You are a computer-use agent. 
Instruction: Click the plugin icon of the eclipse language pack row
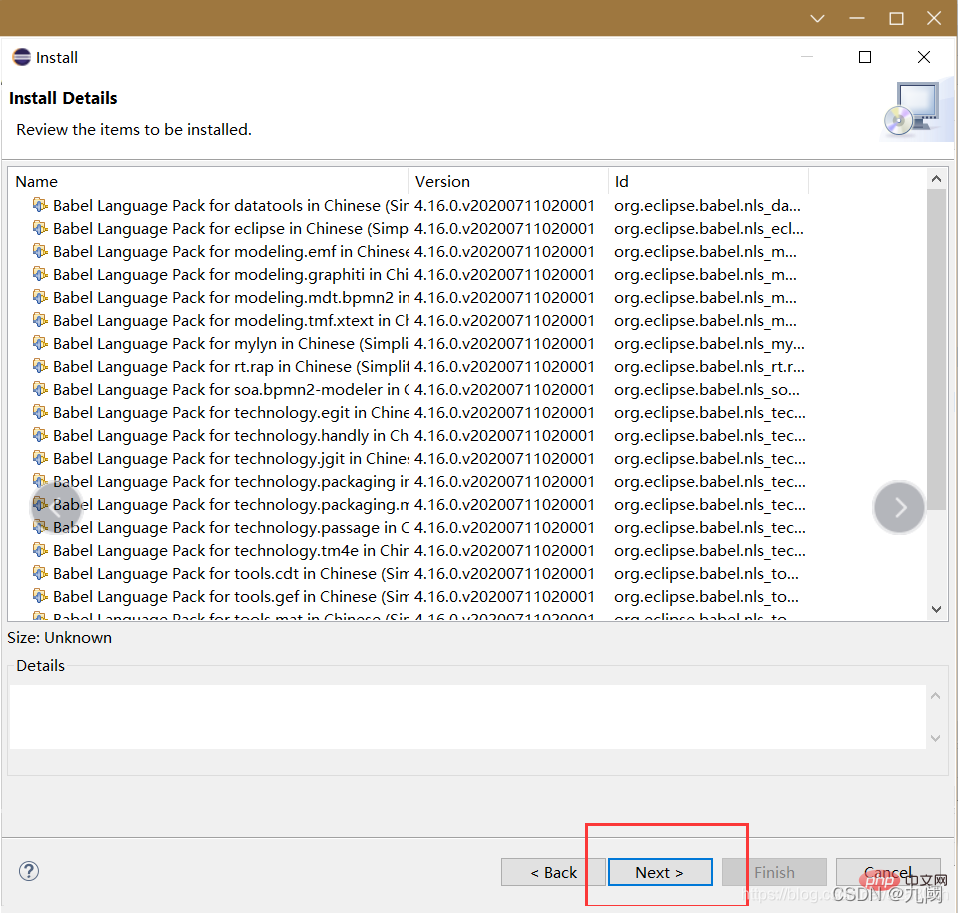coord(40,228)
